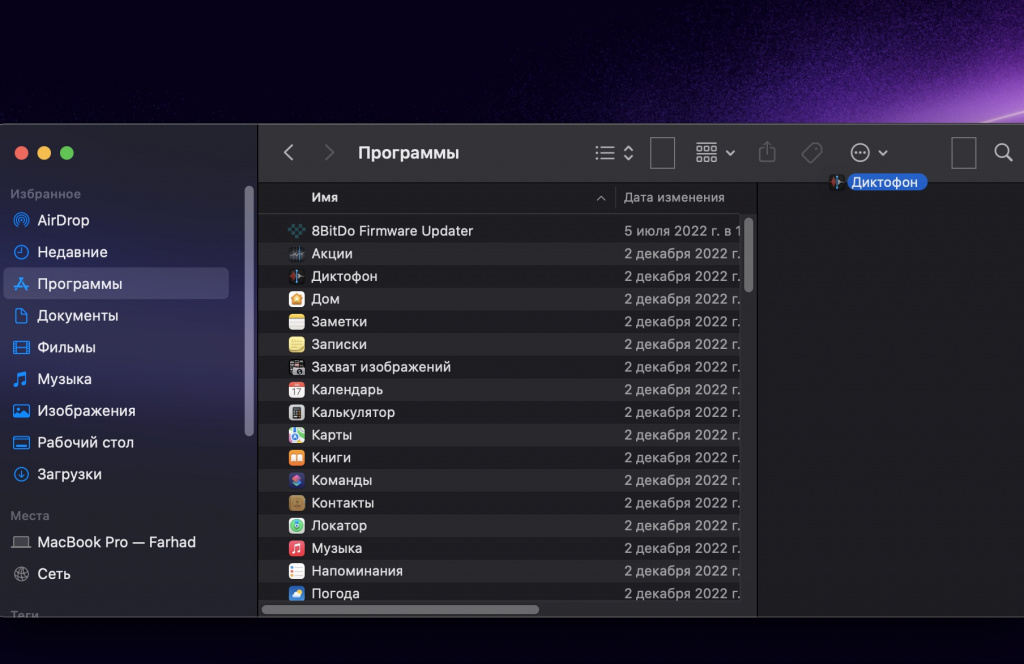Select MacBook Pro — Farhad location
This screenshot has height=664, width=1024.
(x=116, y=542)
